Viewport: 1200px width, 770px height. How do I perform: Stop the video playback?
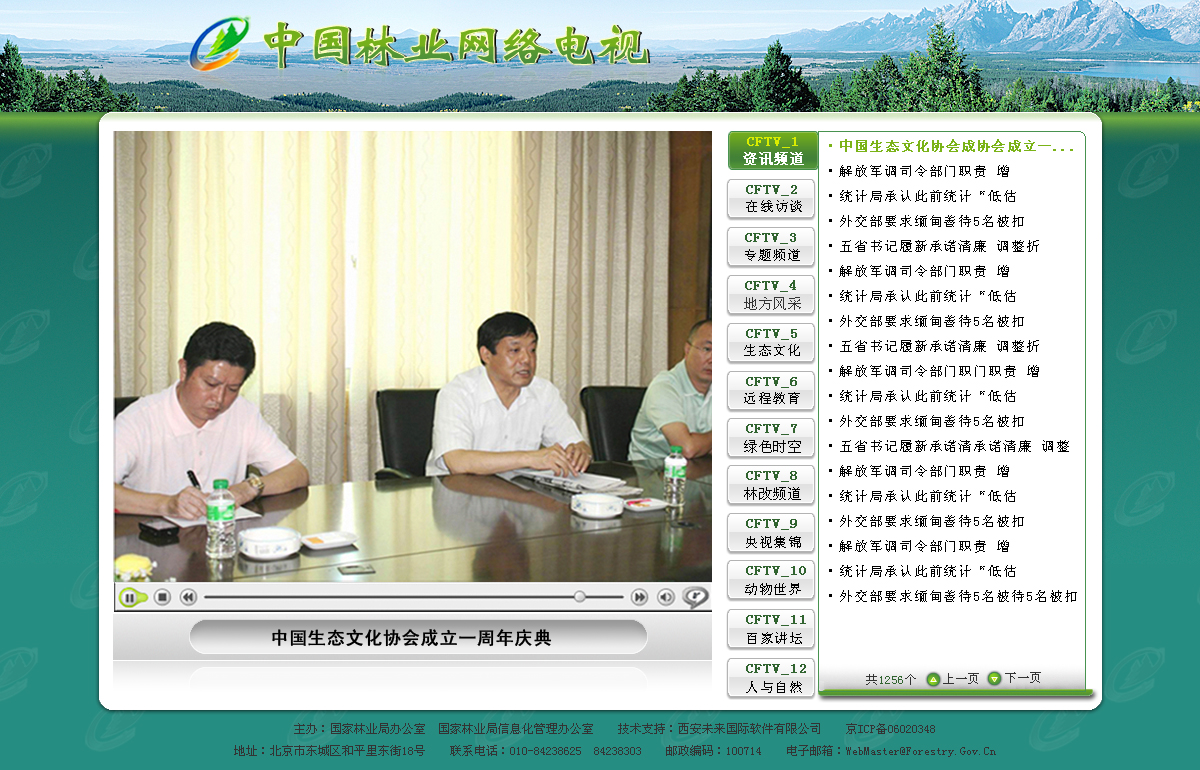point(162,597)
